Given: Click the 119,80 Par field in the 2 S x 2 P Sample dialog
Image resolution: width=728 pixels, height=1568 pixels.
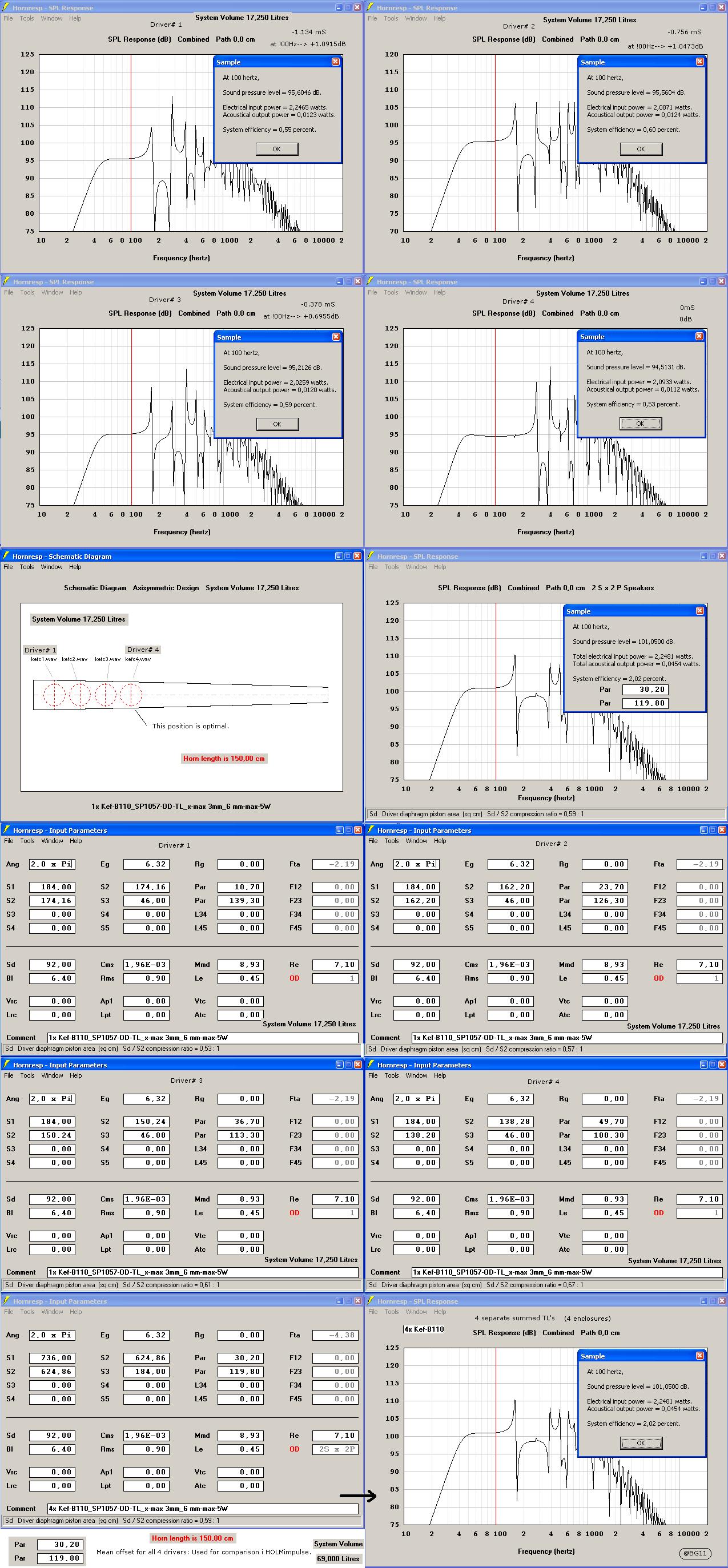Looking at the screenshot, I should (x=645, y=703).
